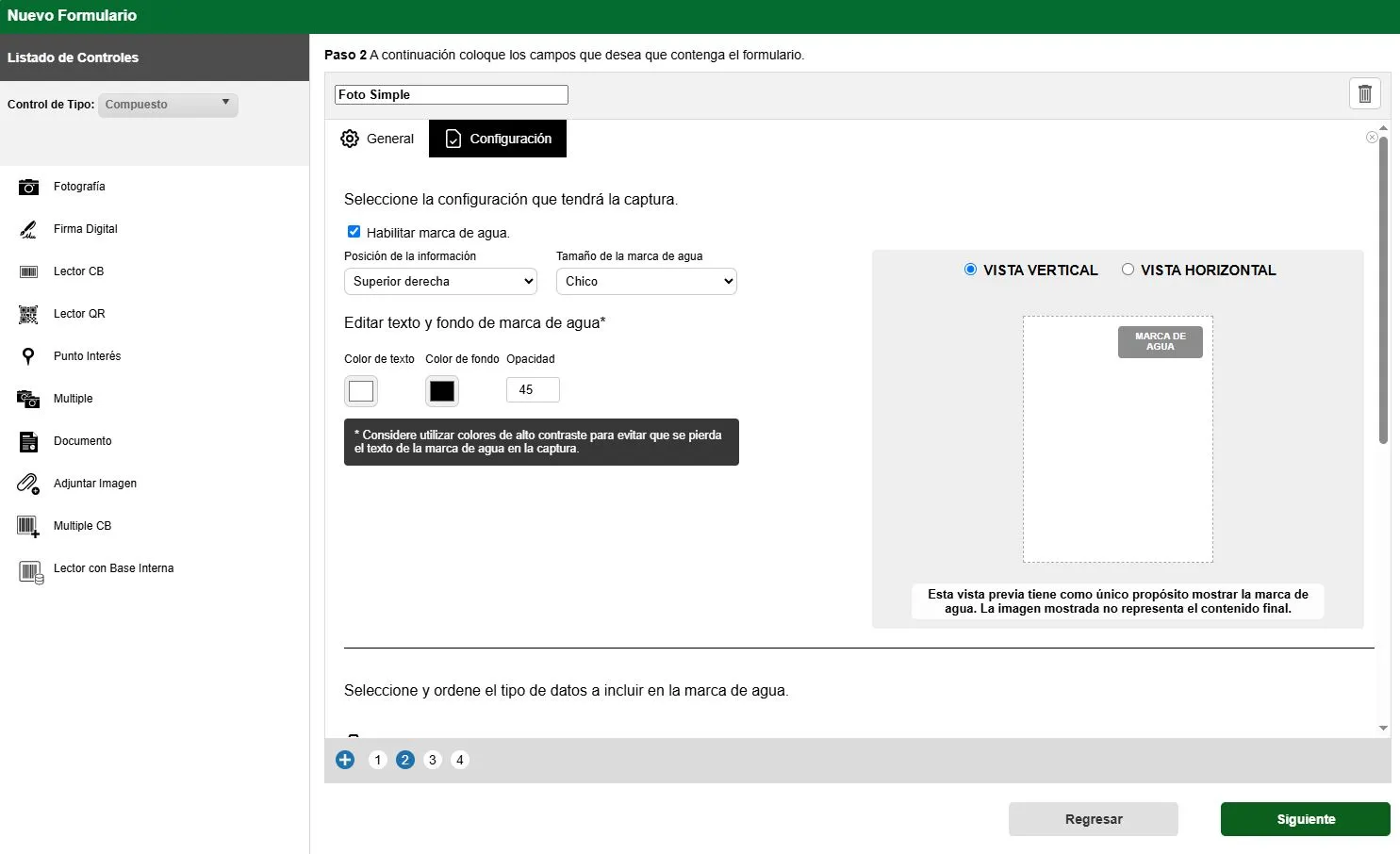Screen dimensions: 1400x854
Task: Open Tamaño de la marca de agua dropdown
Action: click(x=647, y=281)
